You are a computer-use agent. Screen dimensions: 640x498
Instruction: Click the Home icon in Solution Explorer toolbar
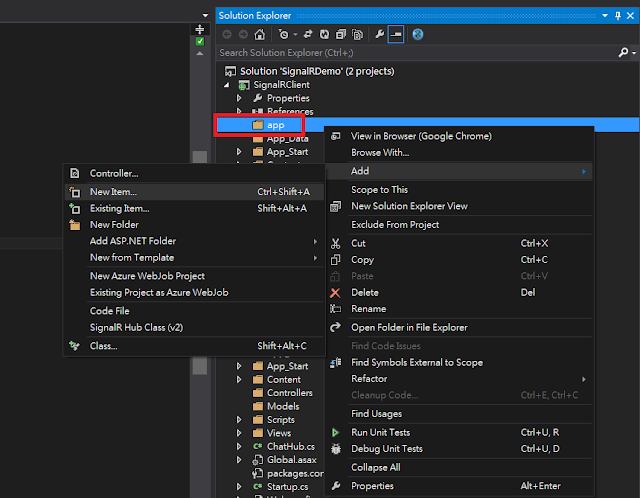tap(260, 34)
